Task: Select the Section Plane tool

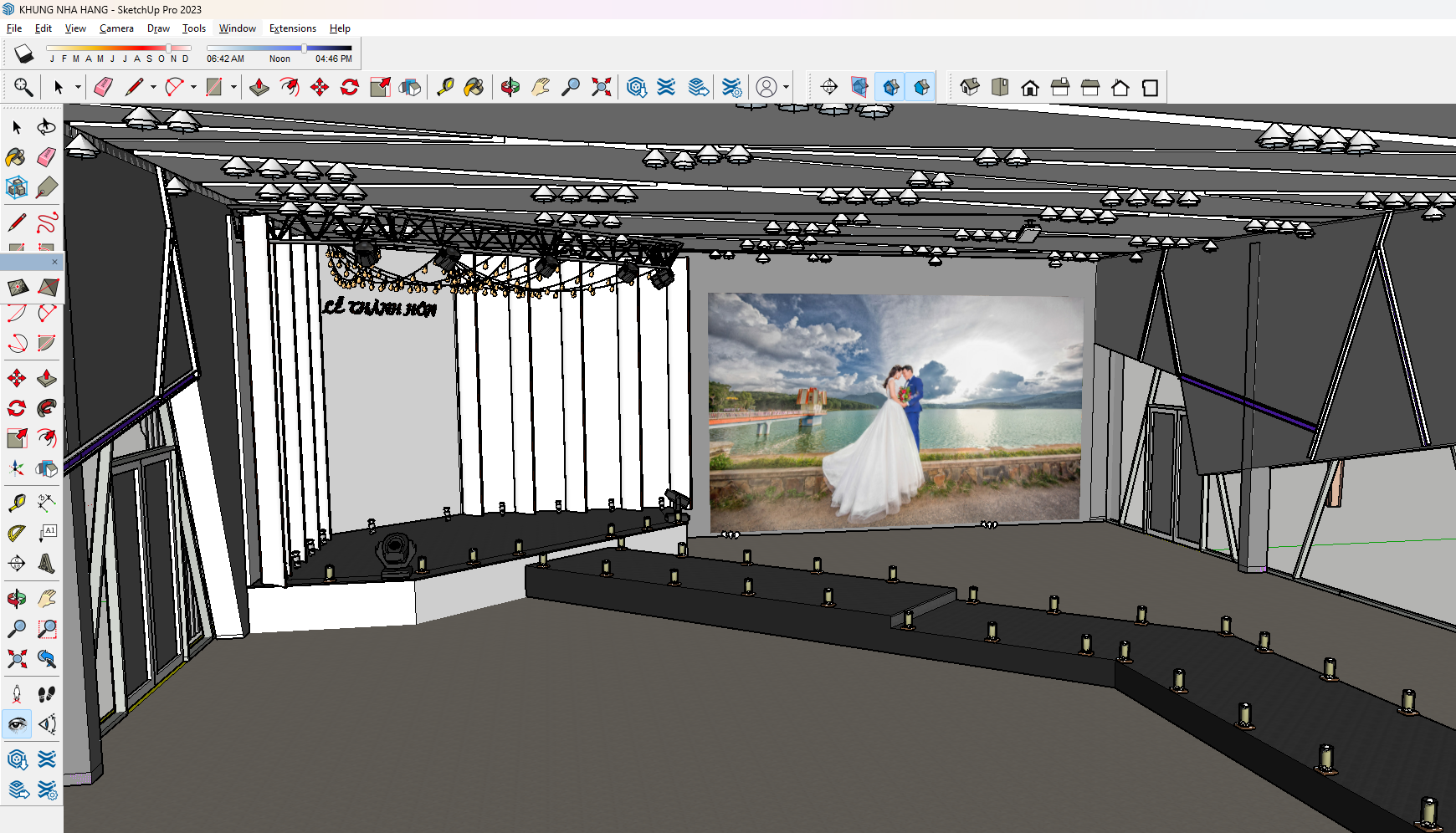Action: point(829,87)
